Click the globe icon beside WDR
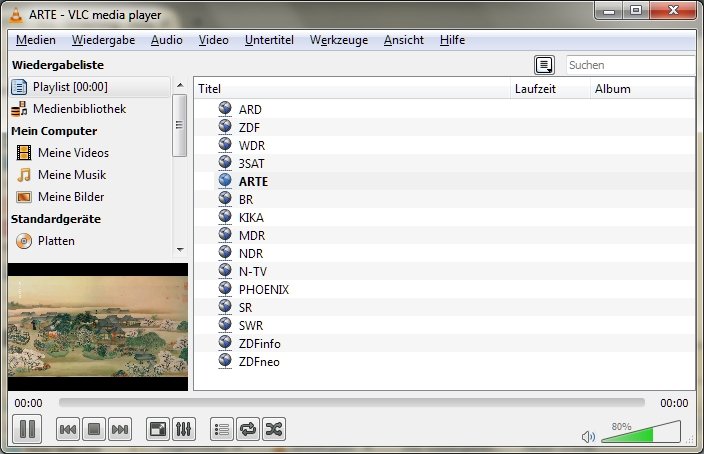Viewport: 704px width, 454px height. [225, 145]
